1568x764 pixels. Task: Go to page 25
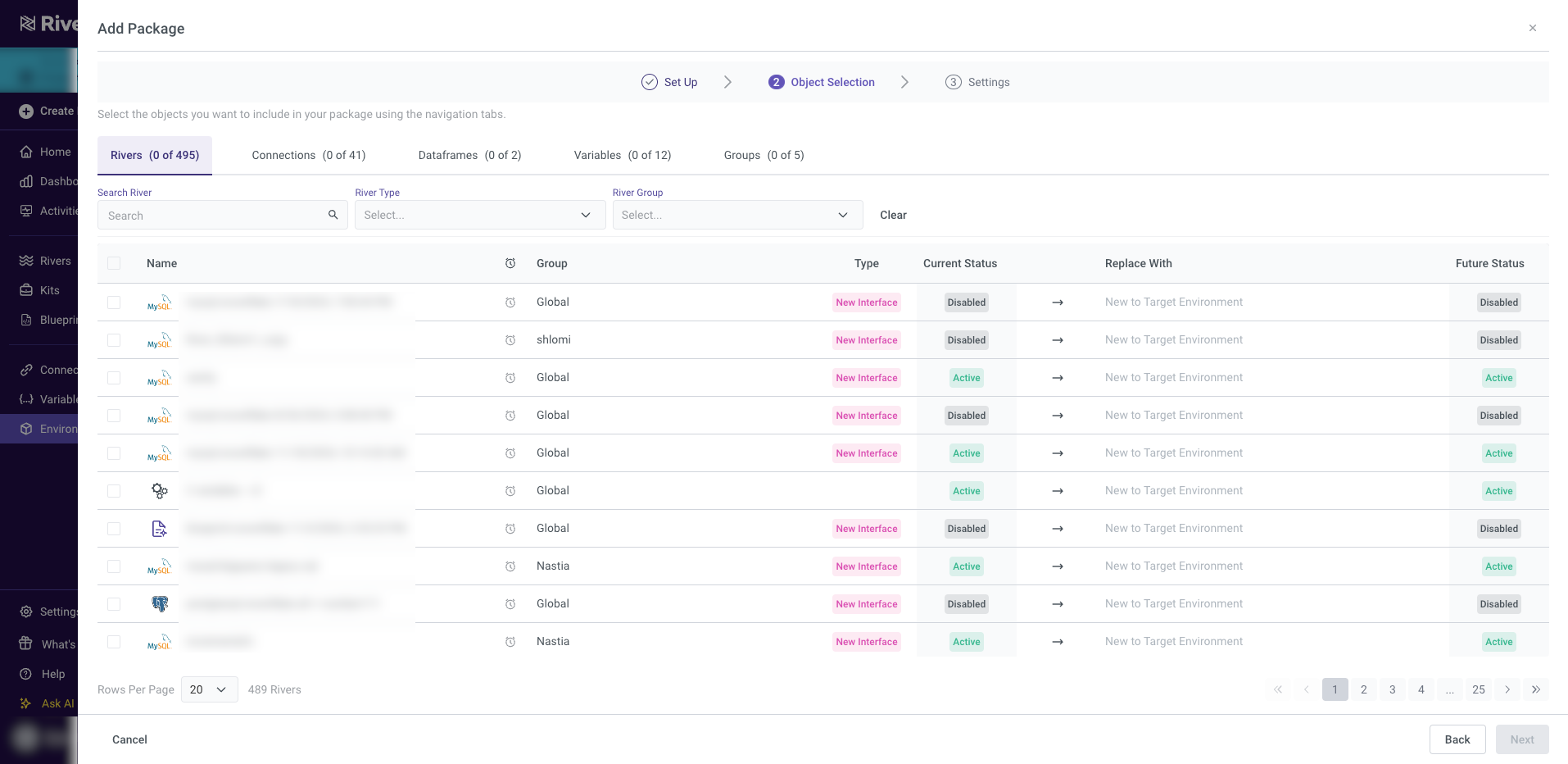[x=1479, y=689]
